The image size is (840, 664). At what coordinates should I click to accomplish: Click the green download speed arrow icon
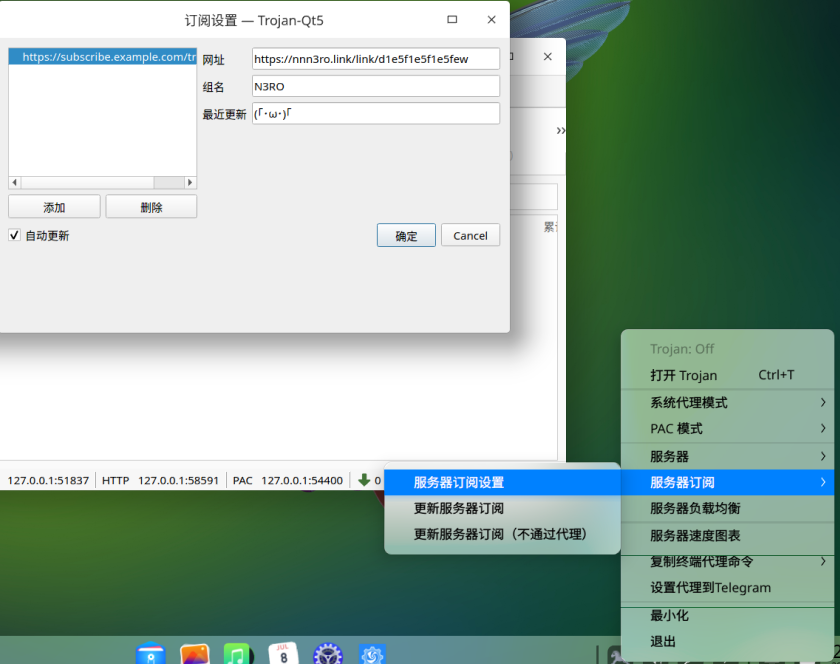364,480
